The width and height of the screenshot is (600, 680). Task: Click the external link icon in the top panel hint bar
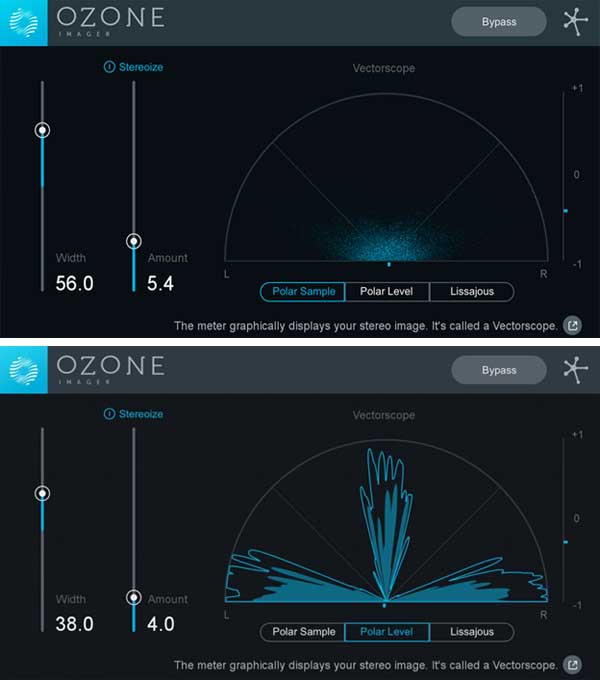tap(572, 326)
